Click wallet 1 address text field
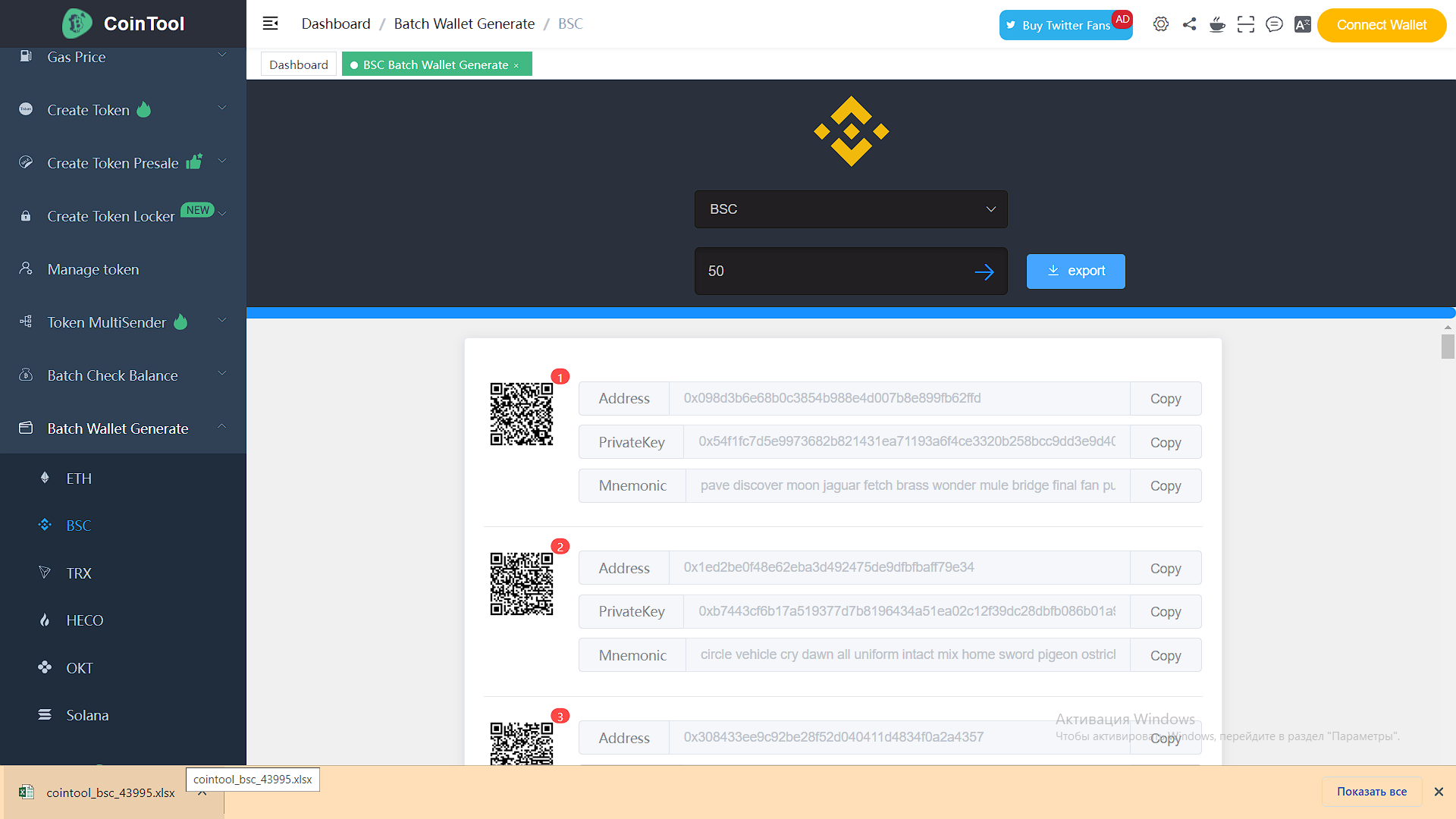The image size is (1456, 819). point(899,399)
